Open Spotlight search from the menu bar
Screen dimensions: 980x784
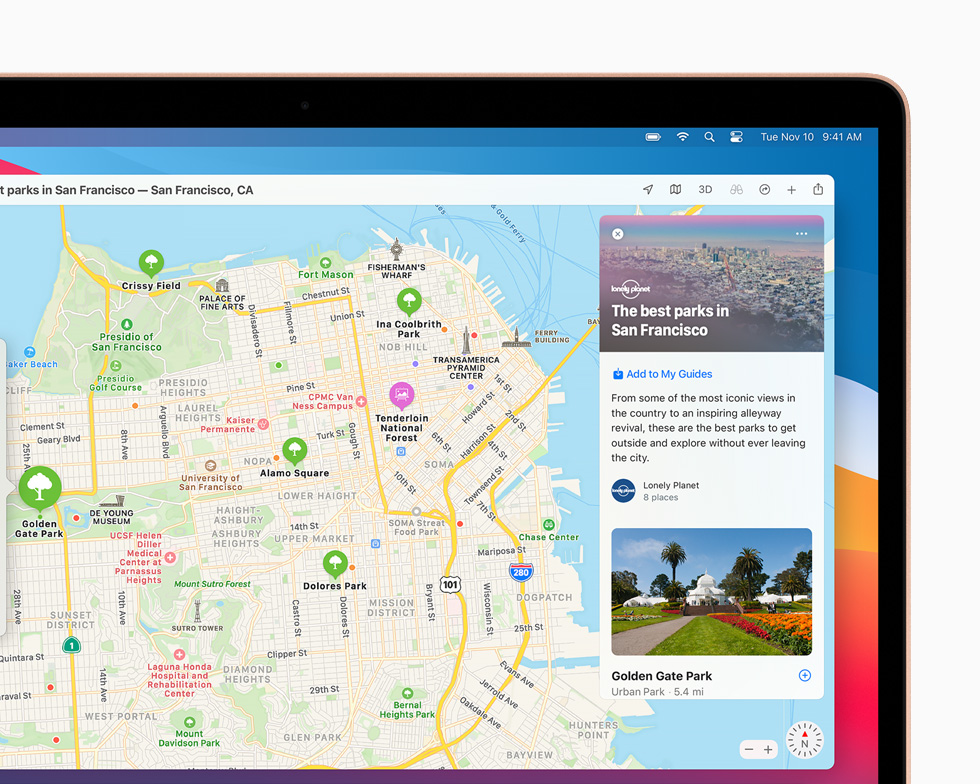point(709,136)
